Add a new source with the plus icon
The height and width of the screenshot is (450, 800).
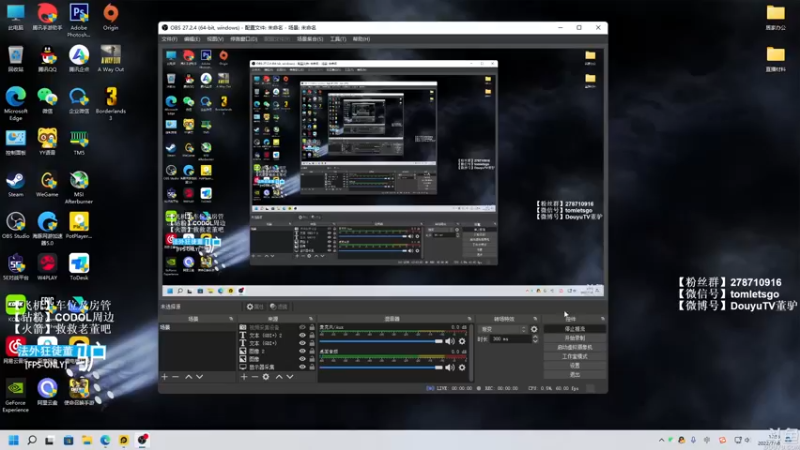(x=244, y=377)
